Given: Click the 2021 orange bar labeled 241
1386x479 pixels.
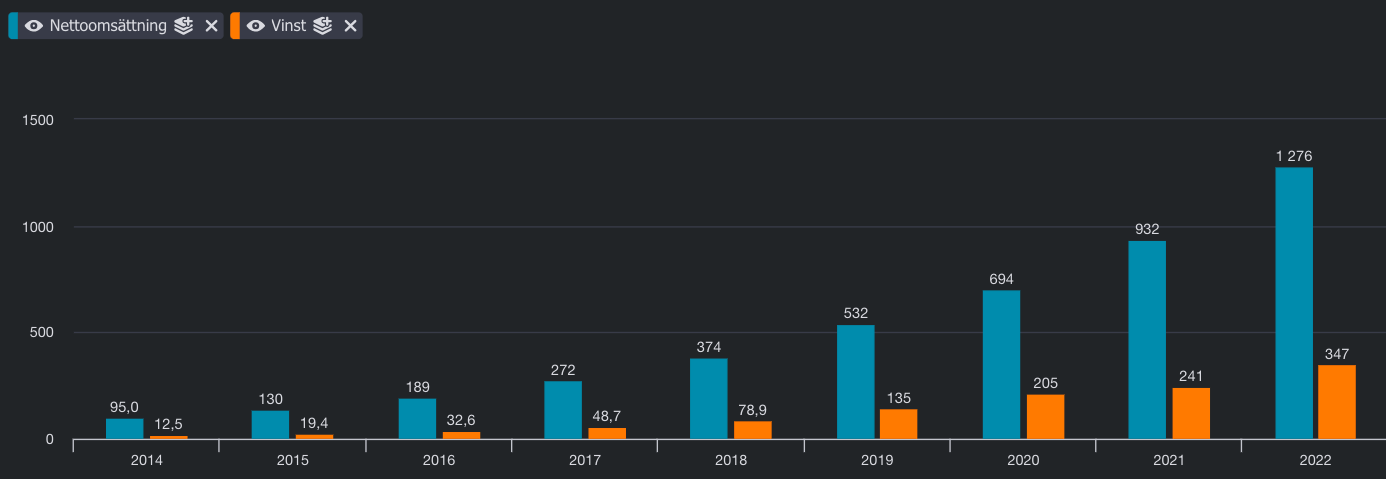Looking at the screenshot, I should coord(1191,413).
